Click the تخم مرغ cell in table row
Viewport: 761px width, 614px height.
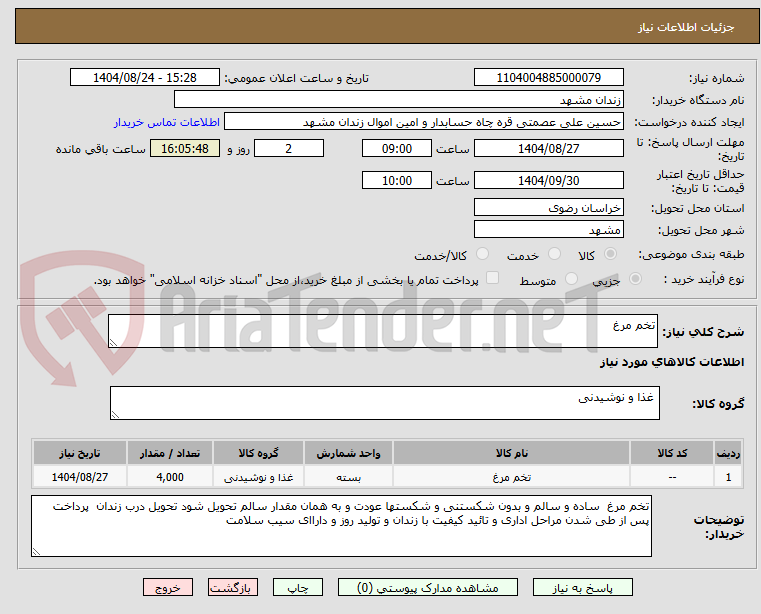(511, 477)
